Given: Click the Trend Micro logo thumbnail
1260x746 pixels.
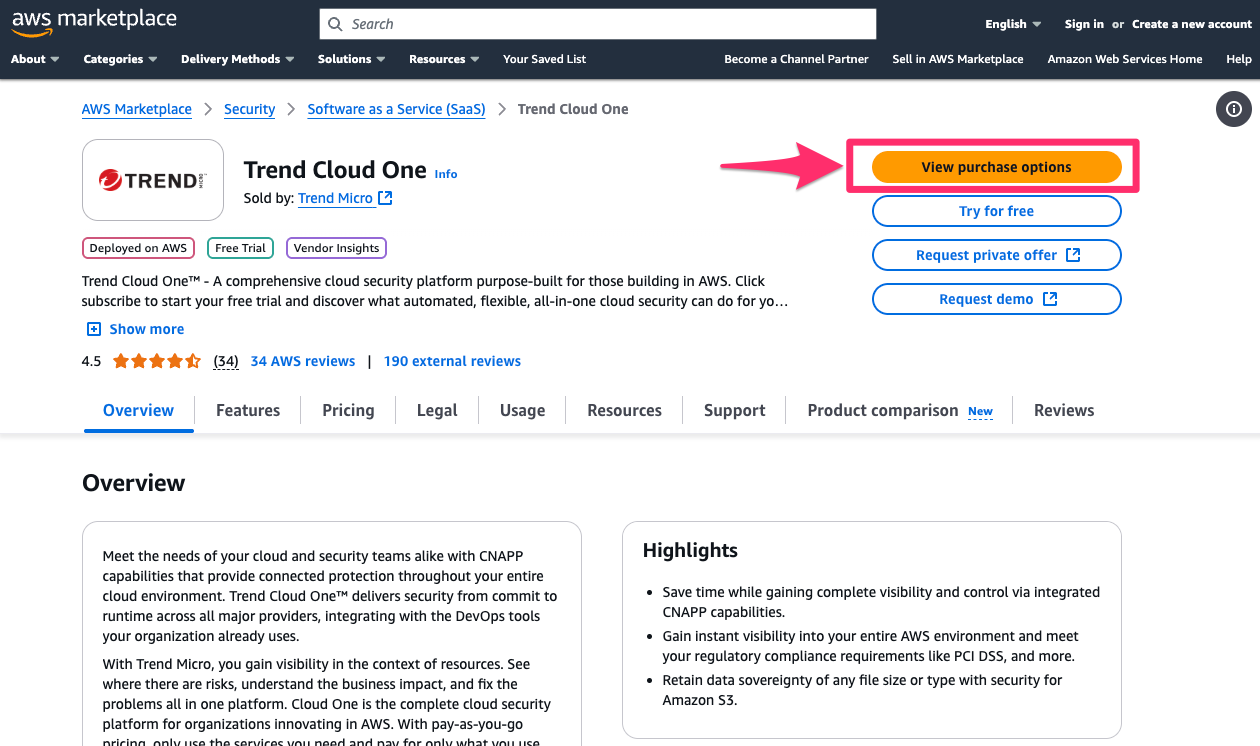Looking at the screenshot, I should click(153, 180).
